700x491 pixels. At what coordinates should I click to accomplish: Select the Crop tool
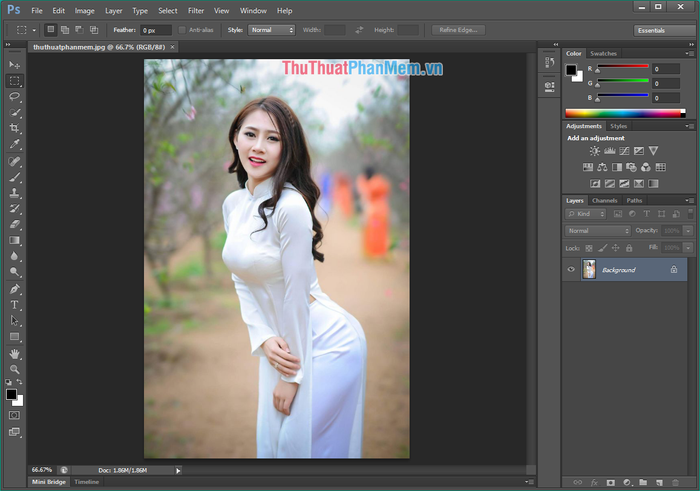coord(14,128)
